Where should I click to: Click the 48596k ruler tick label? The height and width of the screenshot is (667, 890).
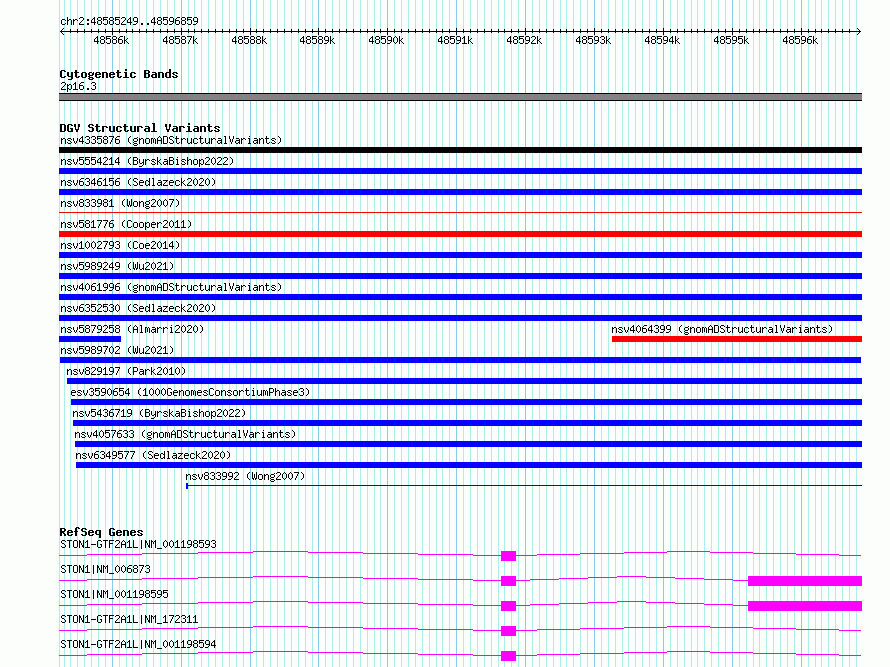point(800,40)
